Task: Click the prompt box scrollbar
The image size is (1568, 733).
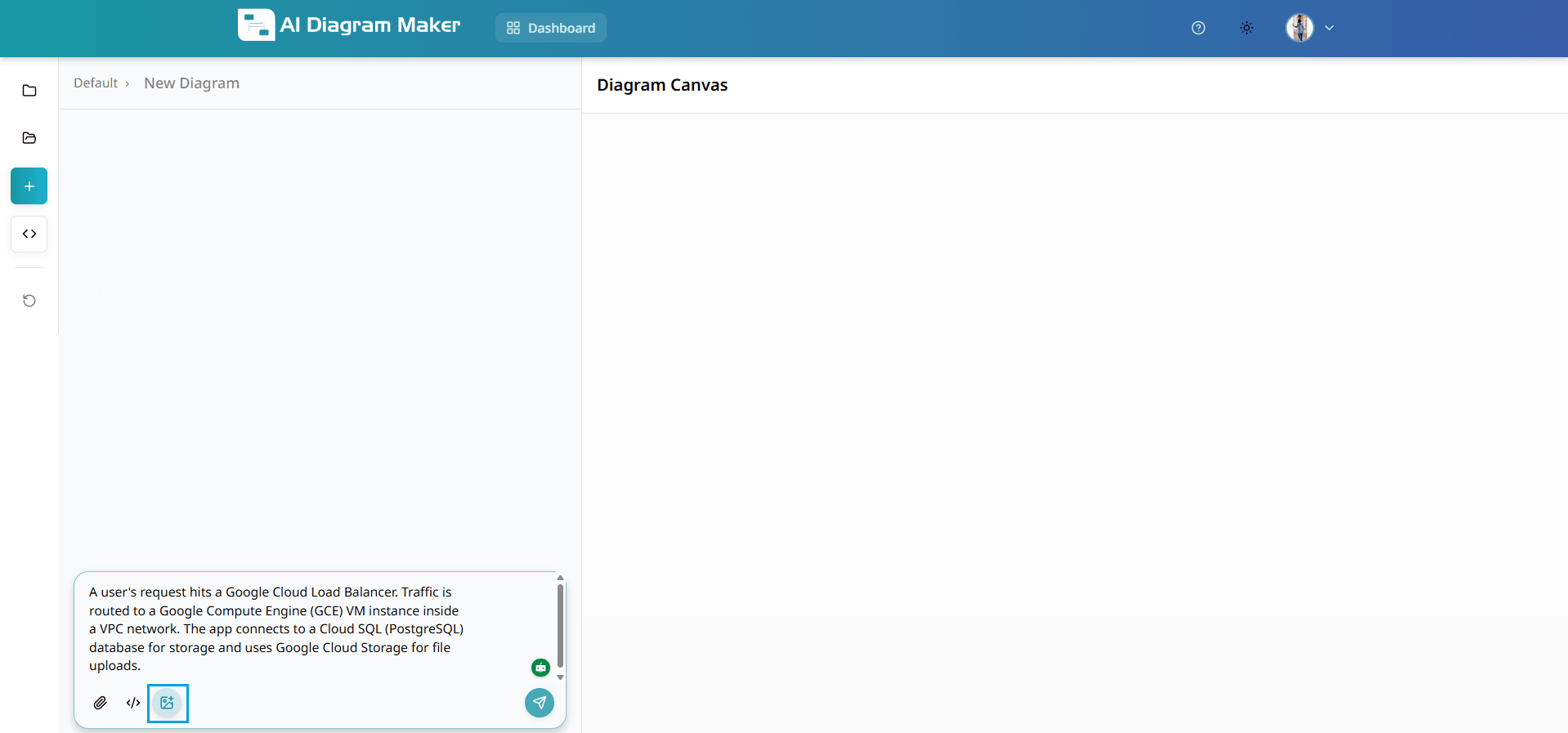Action: tap(560, 626)
